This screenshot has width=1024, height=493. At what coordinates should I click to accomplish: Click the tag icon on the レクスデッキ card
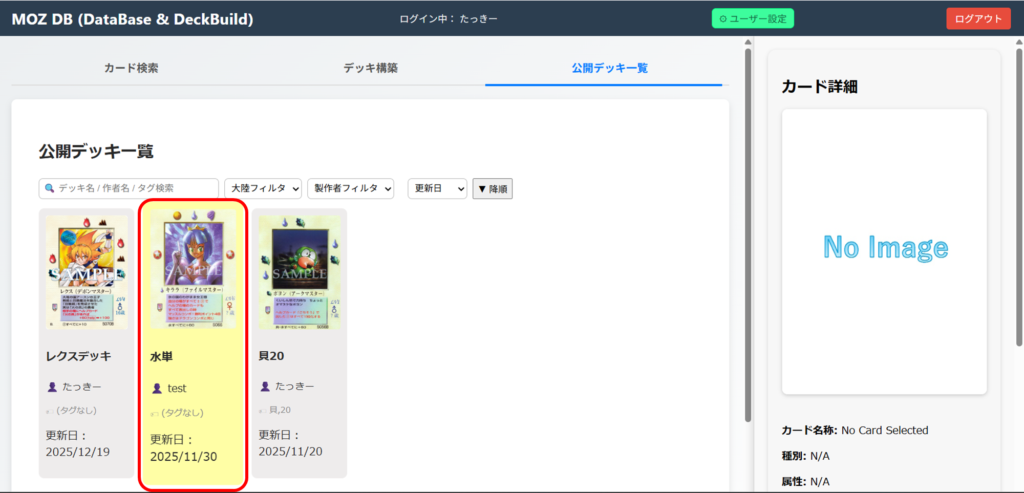click(x=50, y=410)
